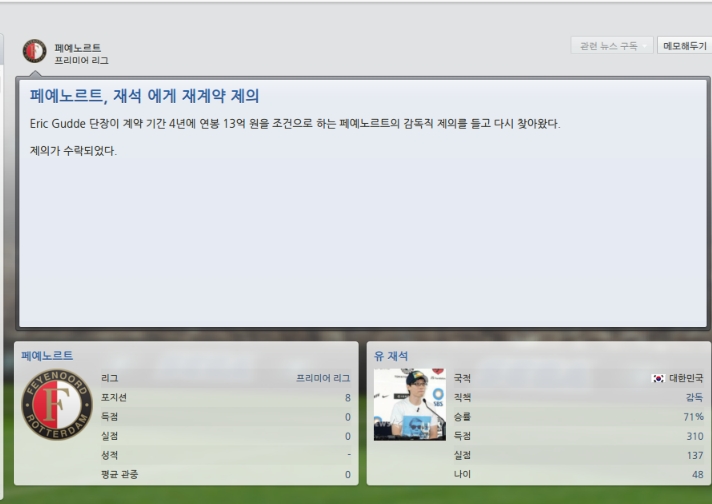Click the 대한민국 nationality value
Image resolution: width=712 pixels, height=504 pixels.
(686, 378)
